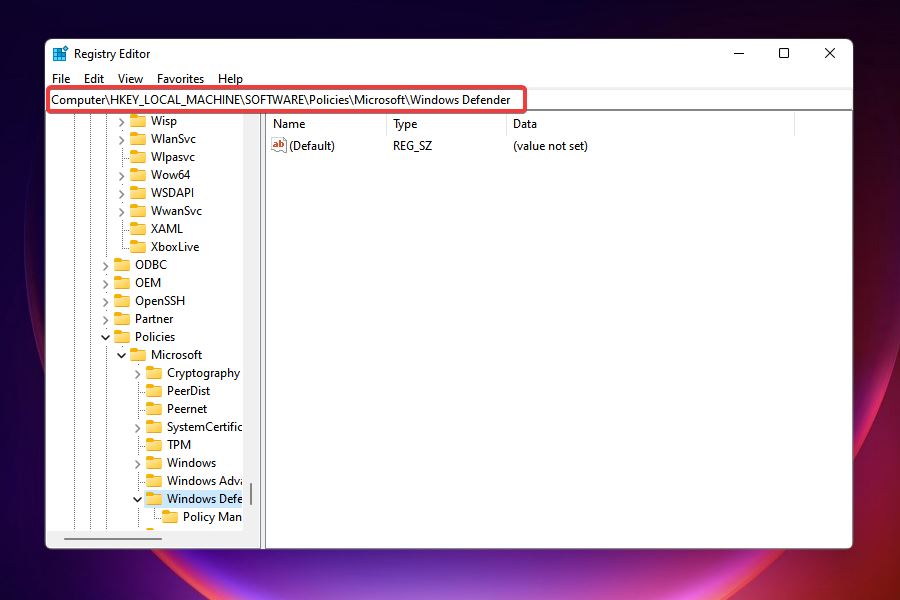Select the Partner folder icon
Image resolution: width=900 pixels, height=600 pixels.
coord(123,318)
